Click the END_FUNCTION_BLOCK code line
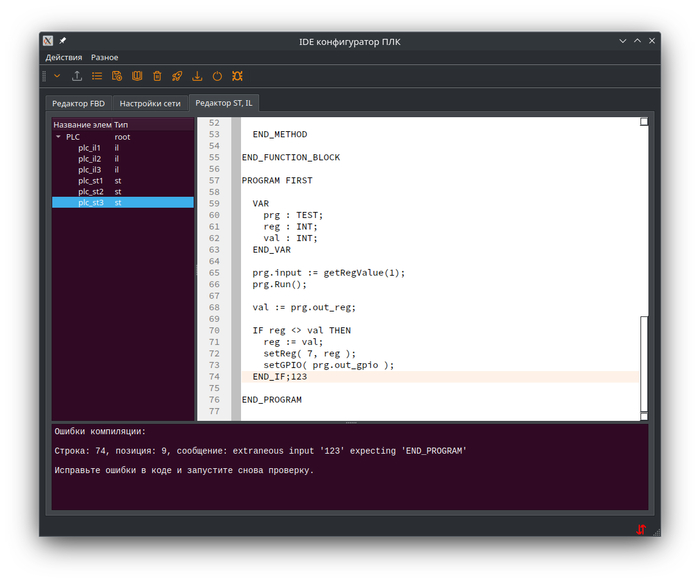Screen dimensions: 700x583 (291, 157)
